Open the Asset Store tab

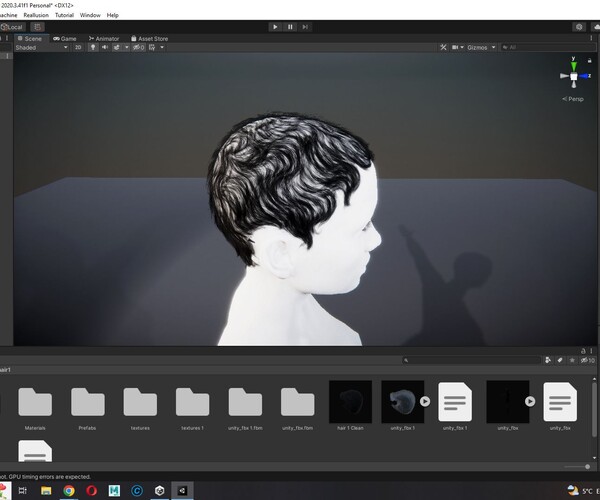coord(149,39)
